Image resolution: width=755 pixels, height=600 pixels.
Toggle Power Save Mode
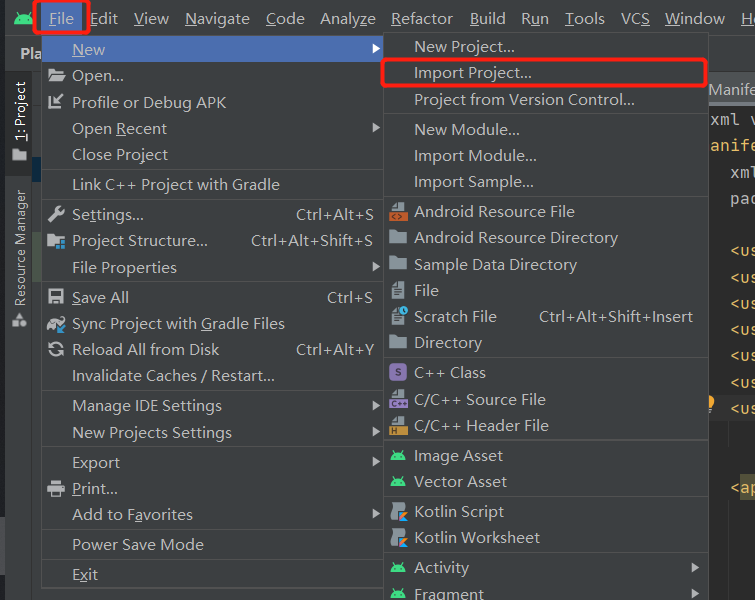pyautogui.click(x=212, y=545)
